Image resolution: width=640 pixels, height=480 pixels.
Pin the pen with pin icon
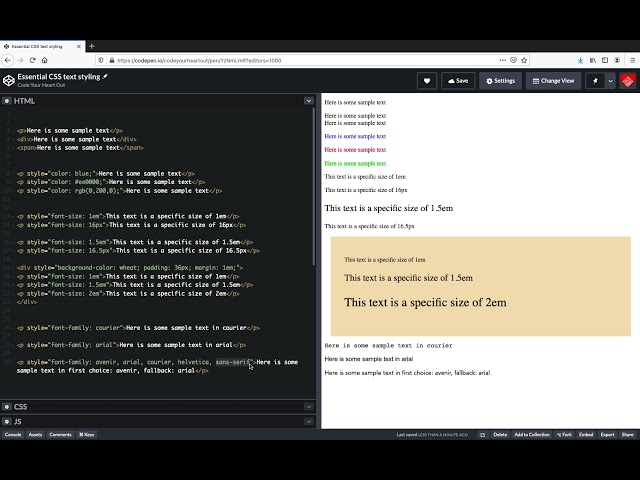pos(595,81)
